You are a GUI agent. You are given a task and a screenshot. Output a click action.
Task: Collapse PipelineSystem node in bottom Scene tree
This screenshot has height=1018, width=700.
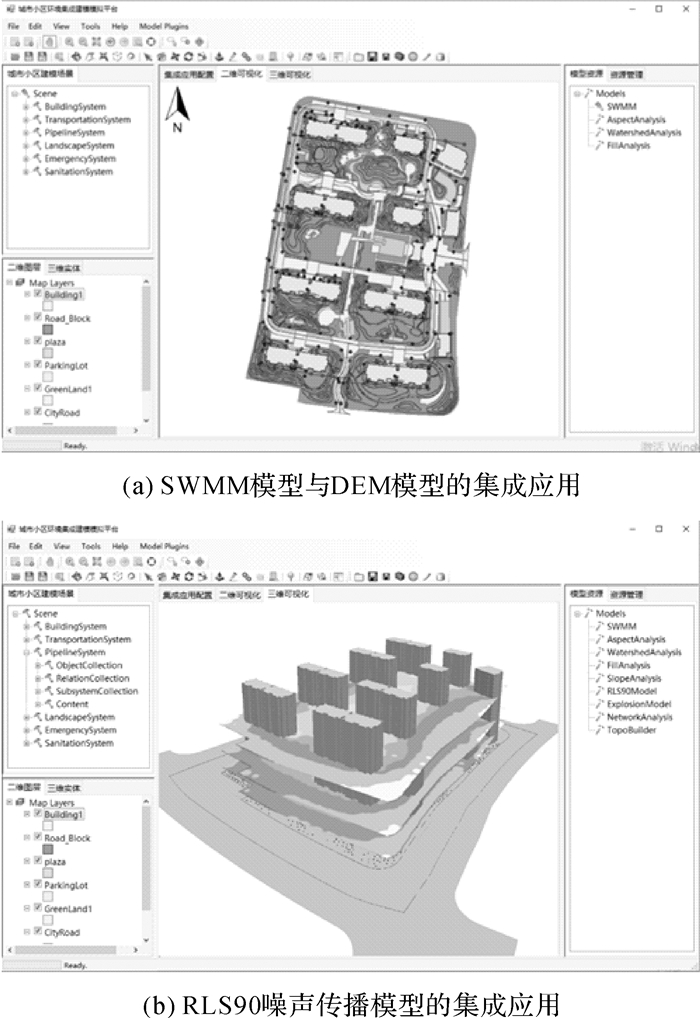(25, 652)
